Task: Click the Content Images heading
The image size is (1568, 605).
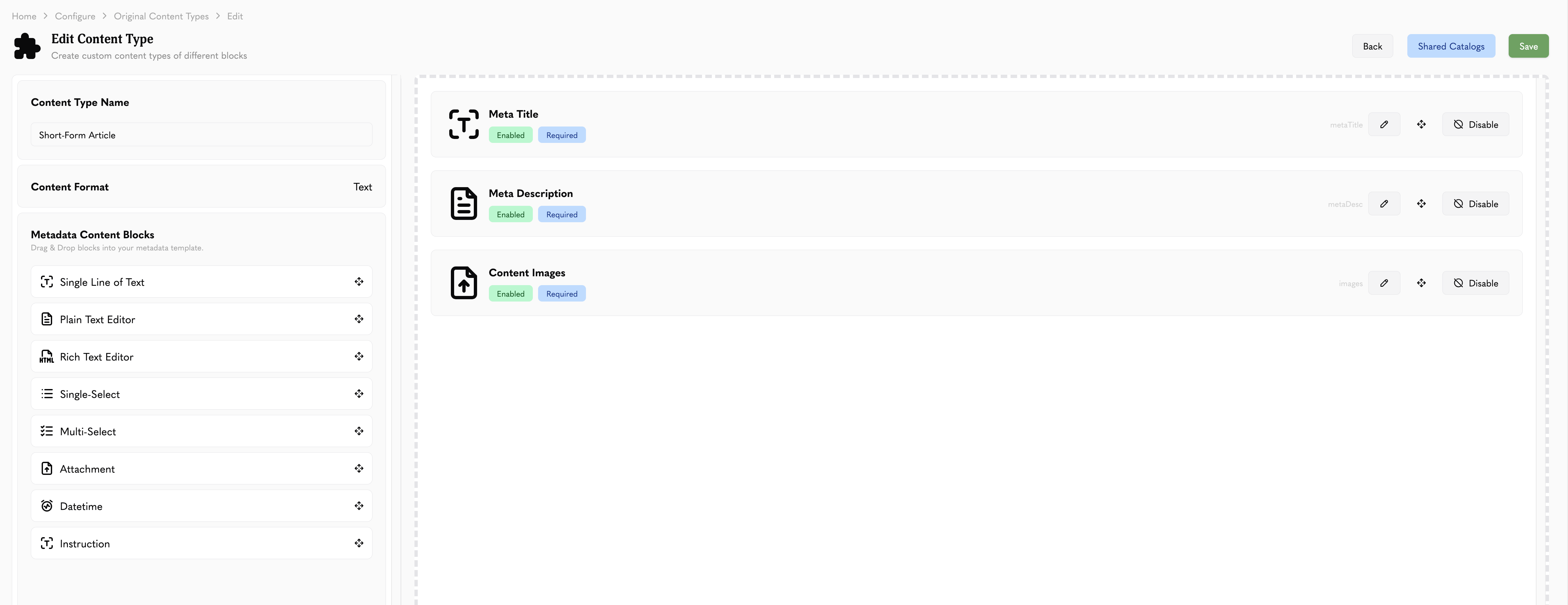Action: [x=527, y=273]
